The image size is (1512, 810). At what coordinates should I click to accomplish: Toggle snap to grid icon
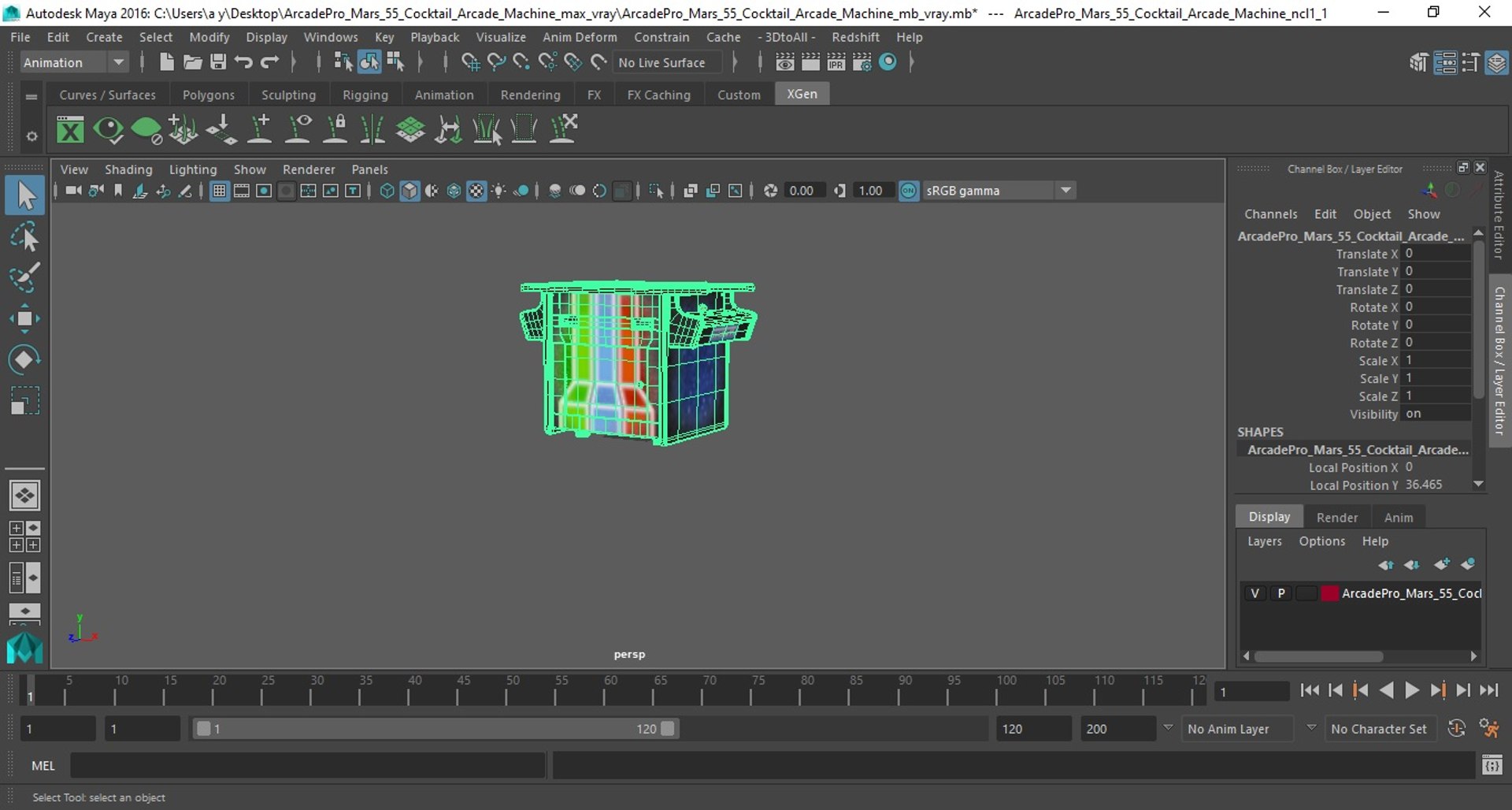(x=470, y=62)
